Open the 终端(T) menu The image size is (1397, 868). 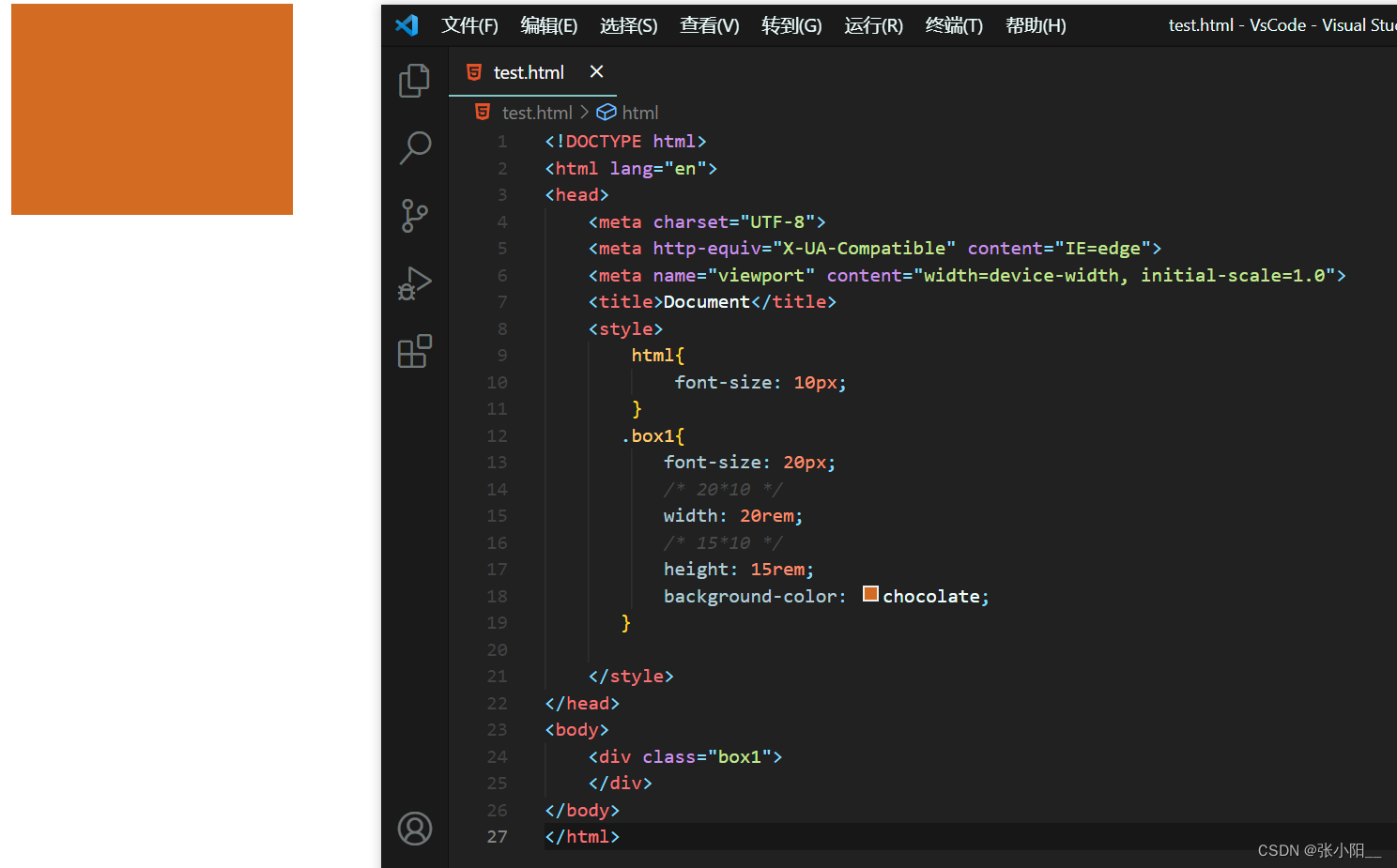click(954, 25)
